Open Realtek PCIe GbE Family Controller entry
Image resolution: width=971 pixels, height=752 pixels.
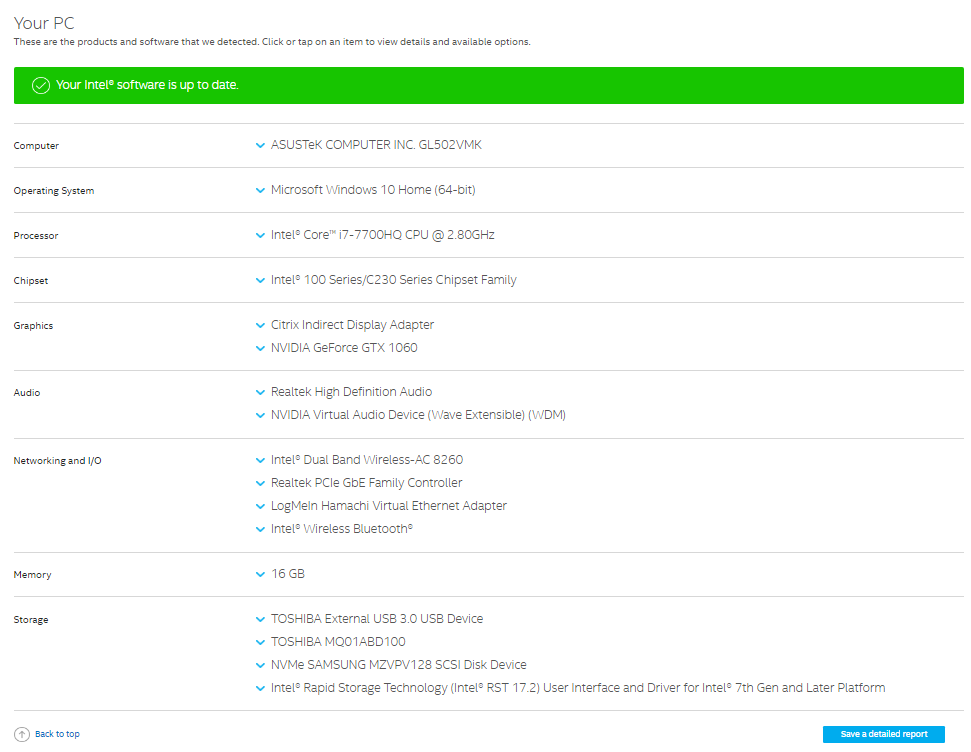366,483
